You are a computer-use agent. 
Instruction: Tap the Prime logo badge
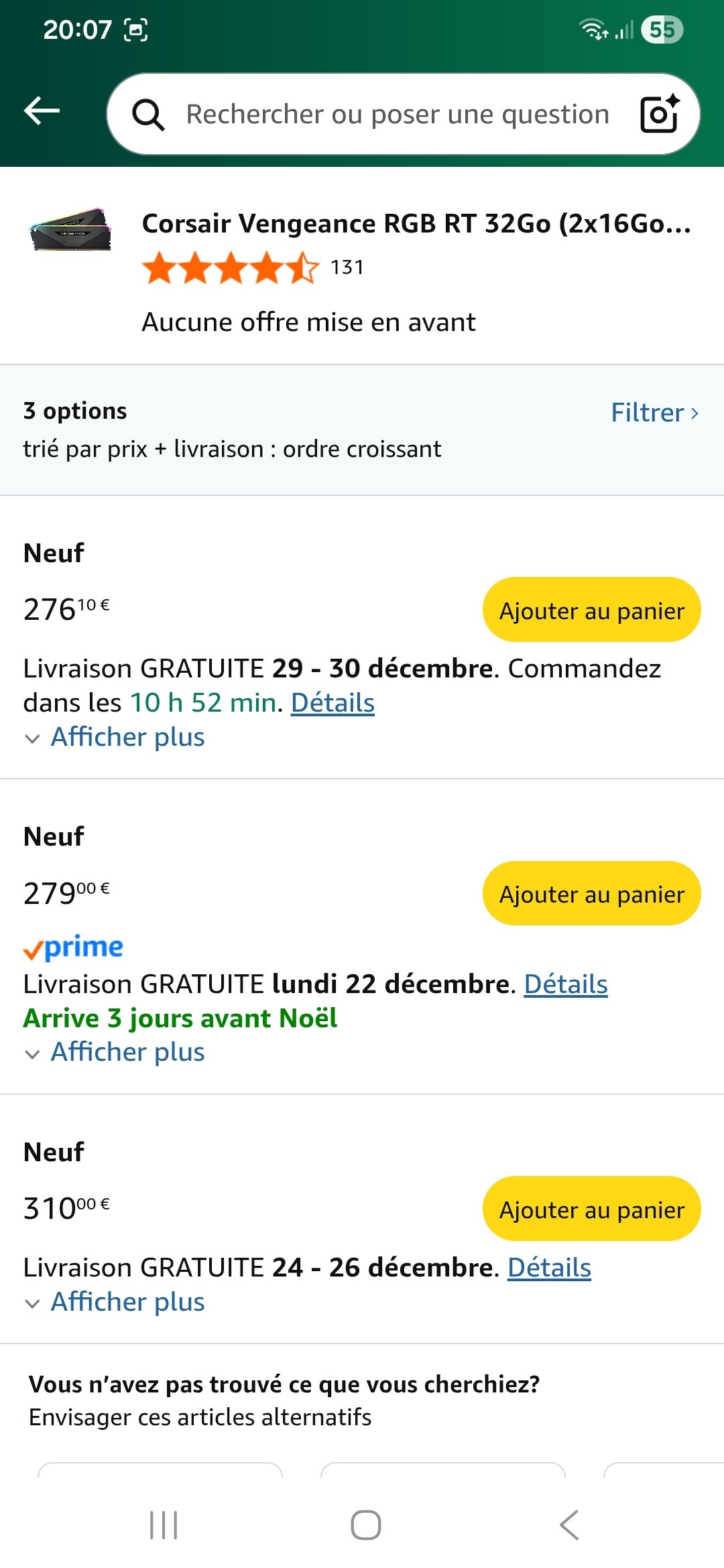tap(73, 948)
